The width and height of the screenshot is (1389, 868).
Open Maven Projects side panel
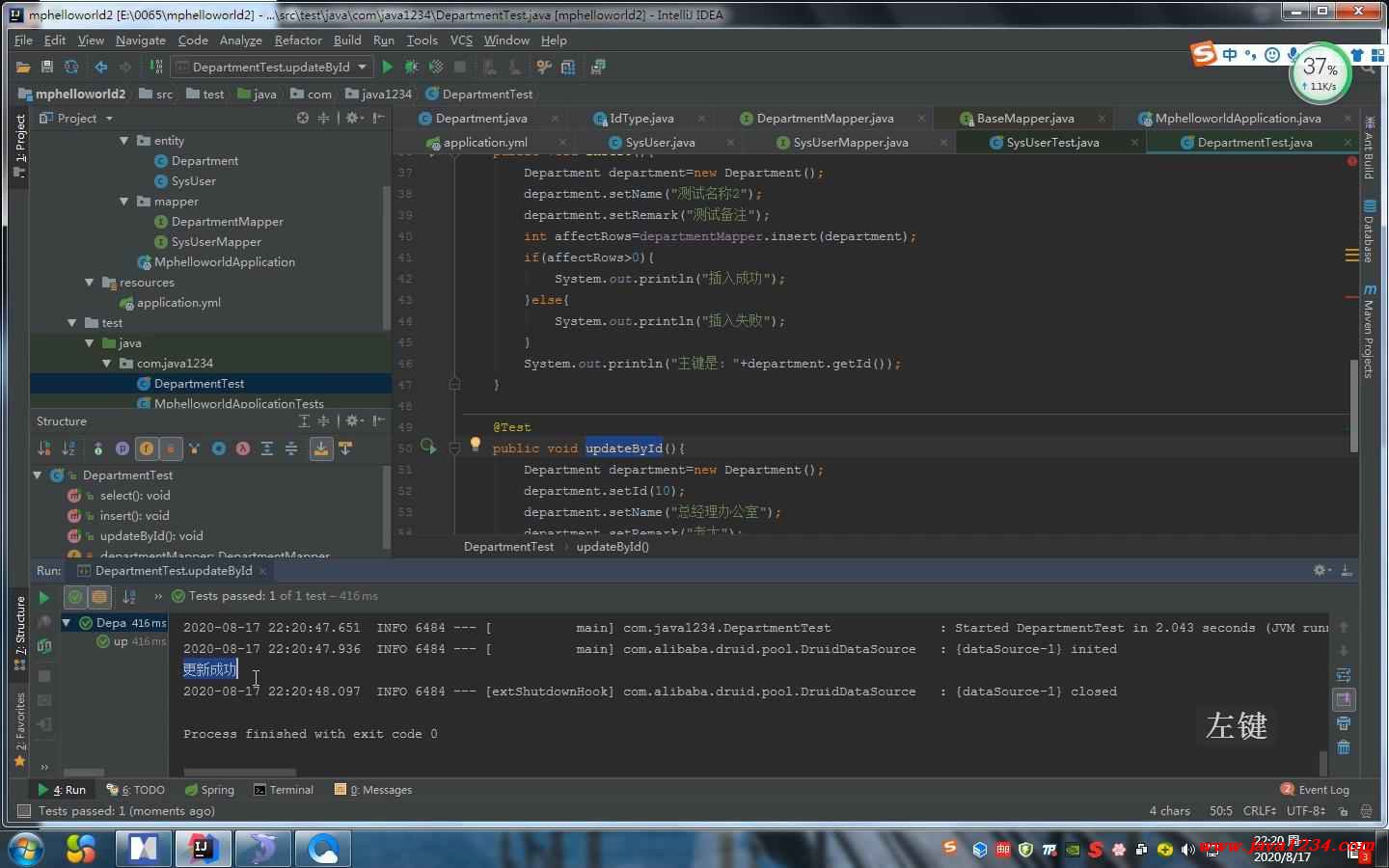1369,331
